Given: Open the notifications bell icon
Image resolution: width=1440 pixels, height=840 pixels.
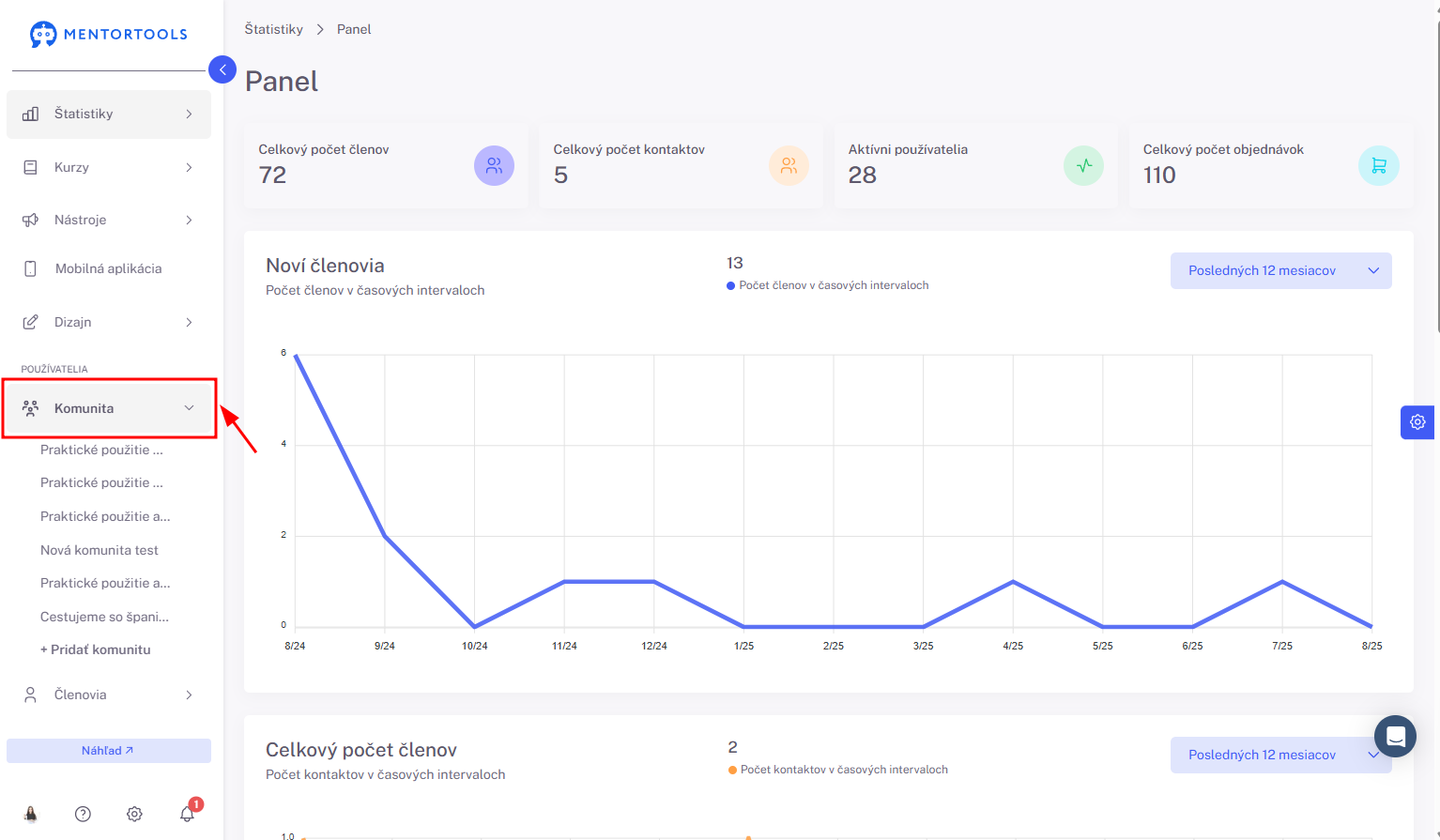Looking at the screenshot, I should coord(188,813).
